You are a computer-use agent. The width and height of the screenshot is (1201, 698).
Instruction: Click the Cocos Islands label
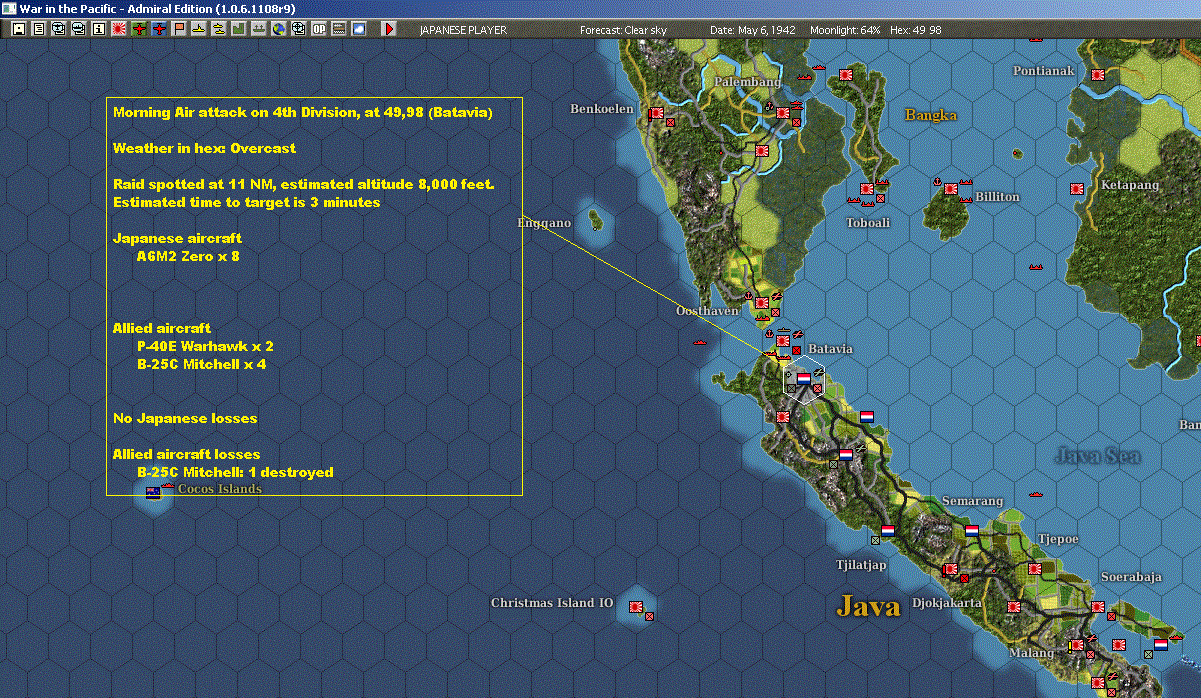tap(220, 489)
